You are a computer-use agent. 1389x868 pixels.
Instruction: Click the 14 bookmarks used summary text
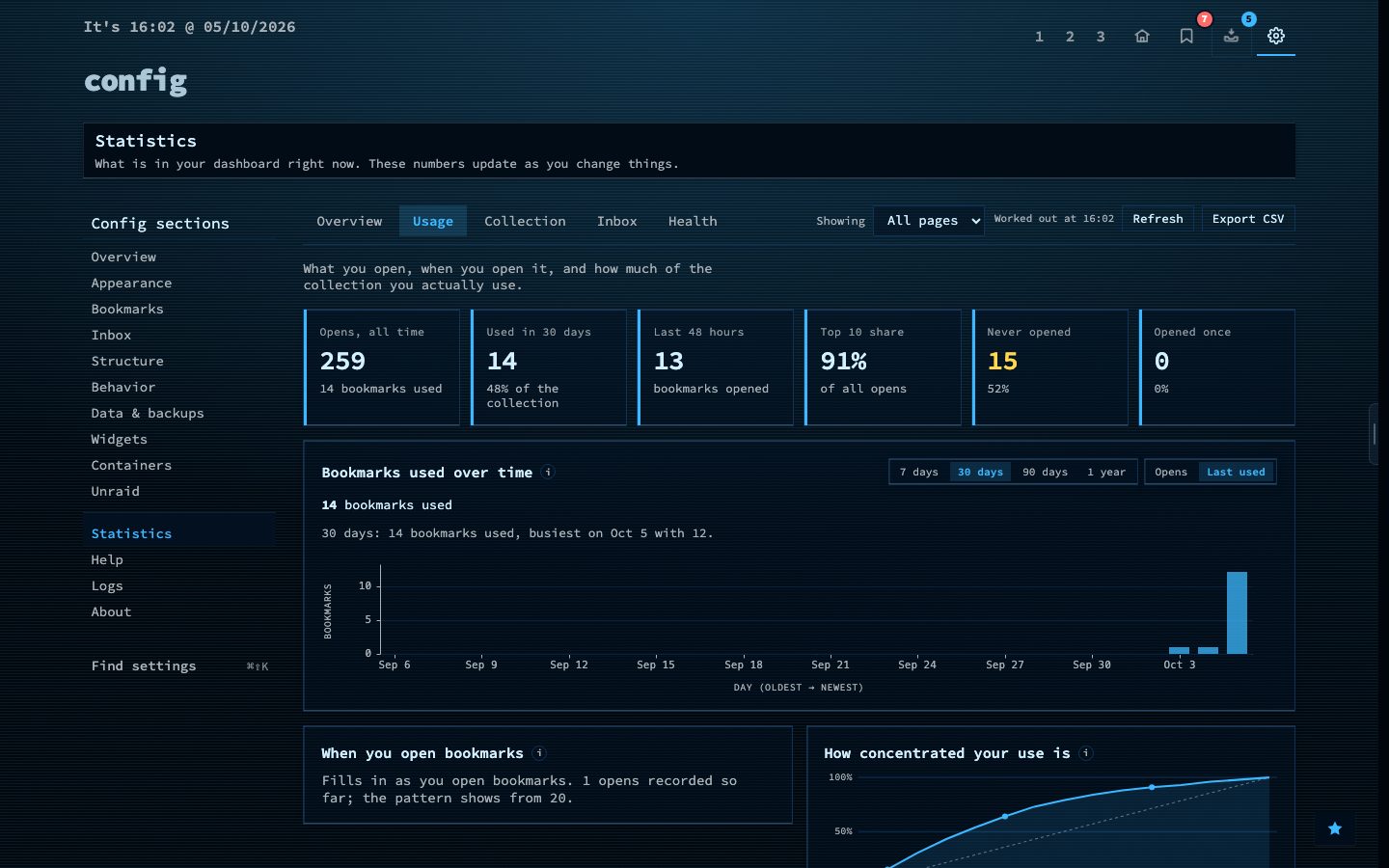(387, 504)
